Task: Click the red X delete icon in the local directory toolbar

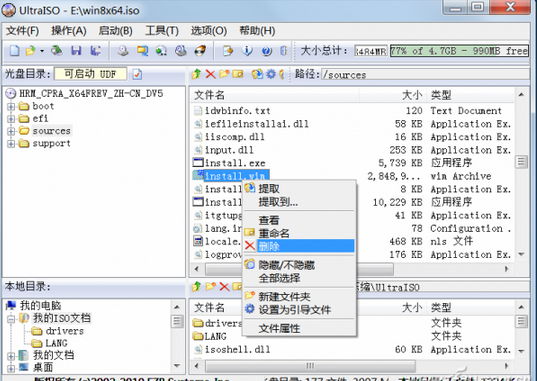Action: coord(224,286)
